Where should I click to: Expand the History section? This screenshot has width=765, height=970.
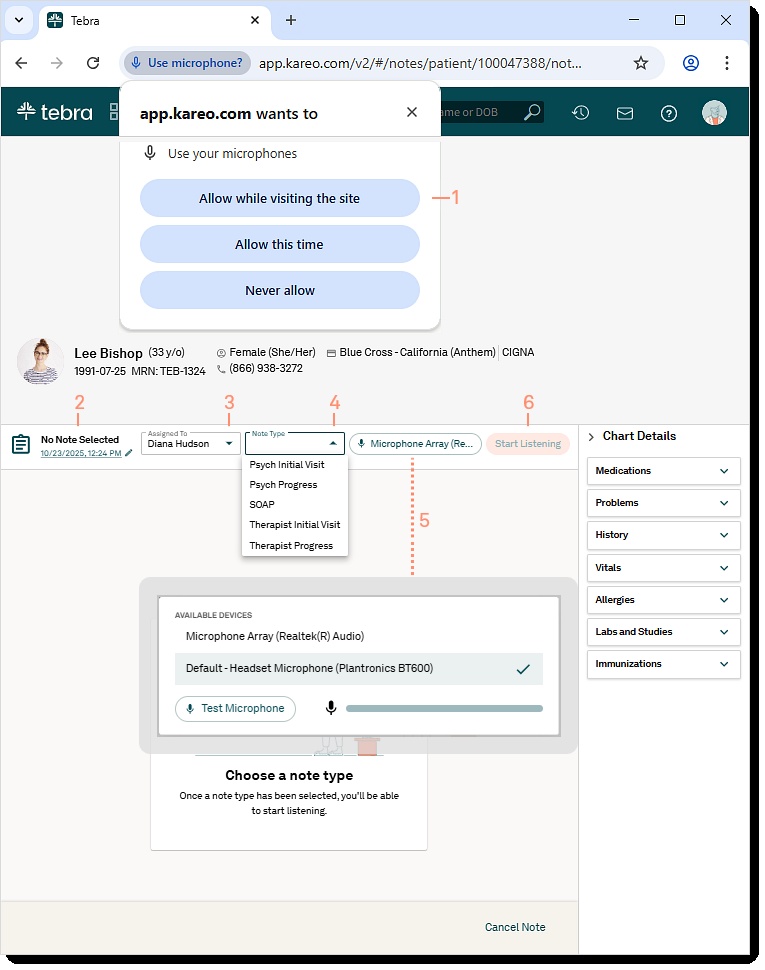pyautogui.click(x=664, y=535)
